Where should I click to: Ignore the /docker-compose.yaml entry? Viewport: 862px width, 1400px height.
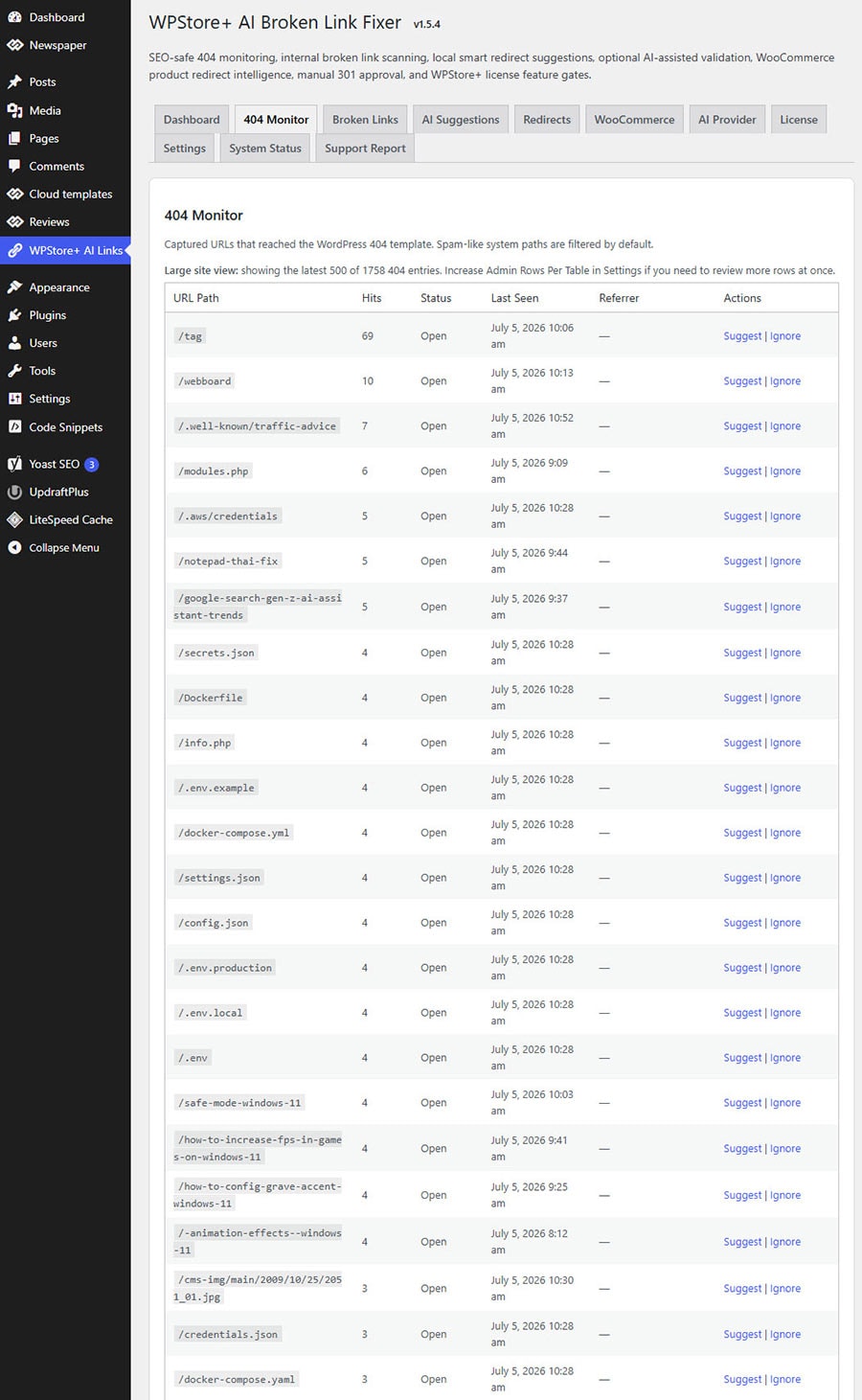click(x=785, y=1380)
